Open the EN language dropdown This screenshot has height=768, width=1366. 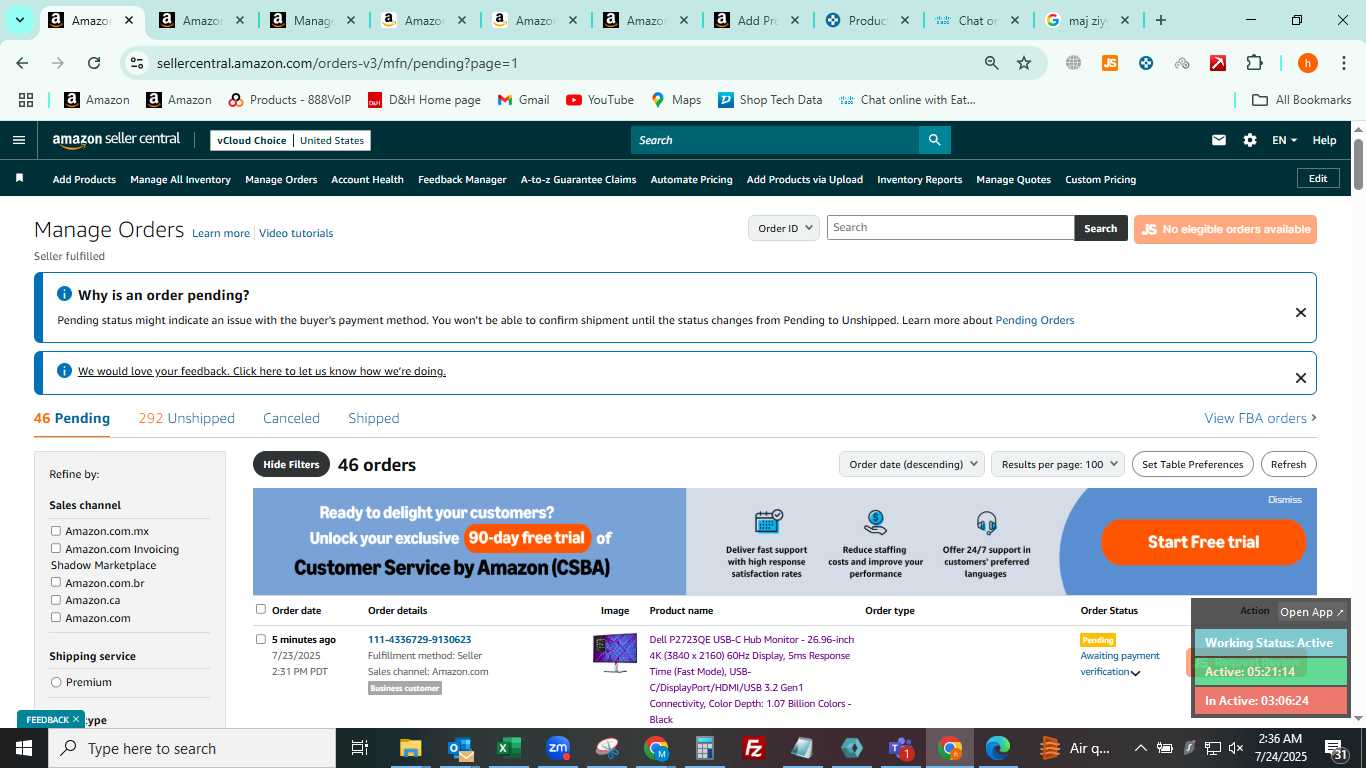[x=1284, y=140]
